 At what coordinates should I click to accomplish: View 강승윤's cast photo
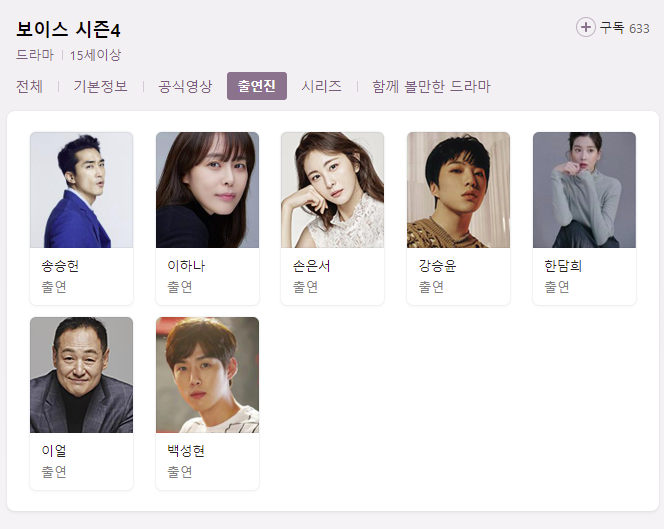[x=458, y=190]
